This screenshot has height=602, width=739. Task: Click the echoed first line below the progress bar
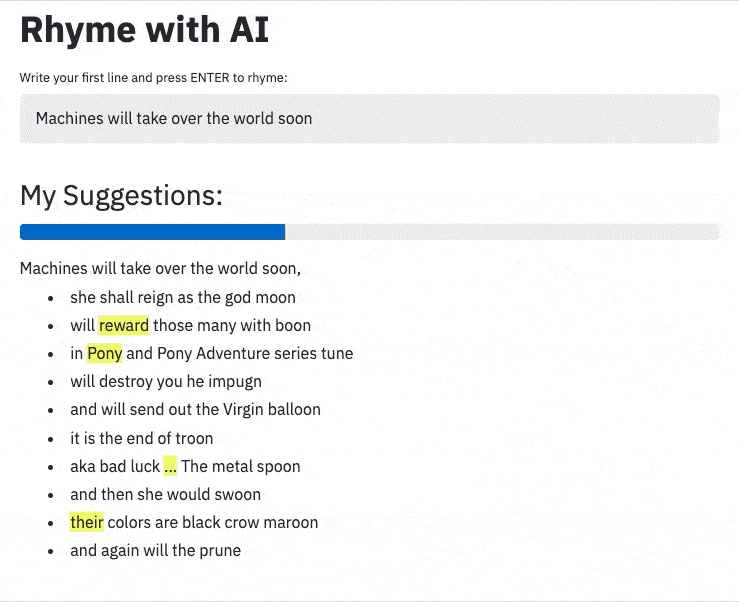160,268
